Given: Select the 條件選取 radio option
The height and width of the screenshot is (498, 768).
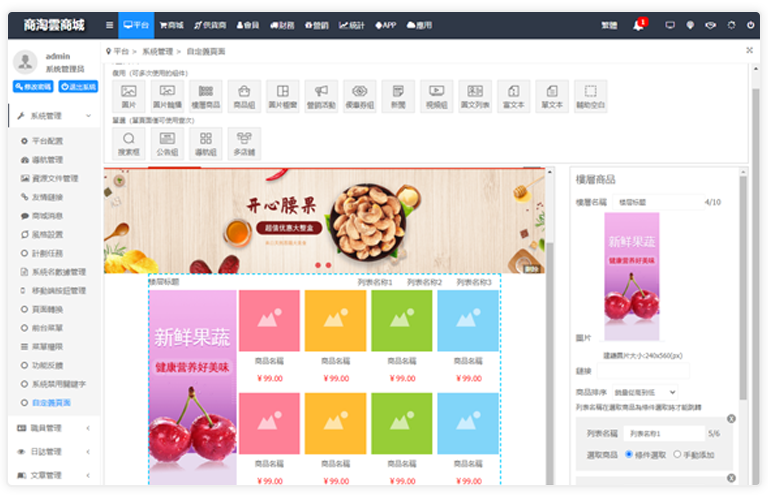Looking at the screenshot, I should tap(629, 454).
